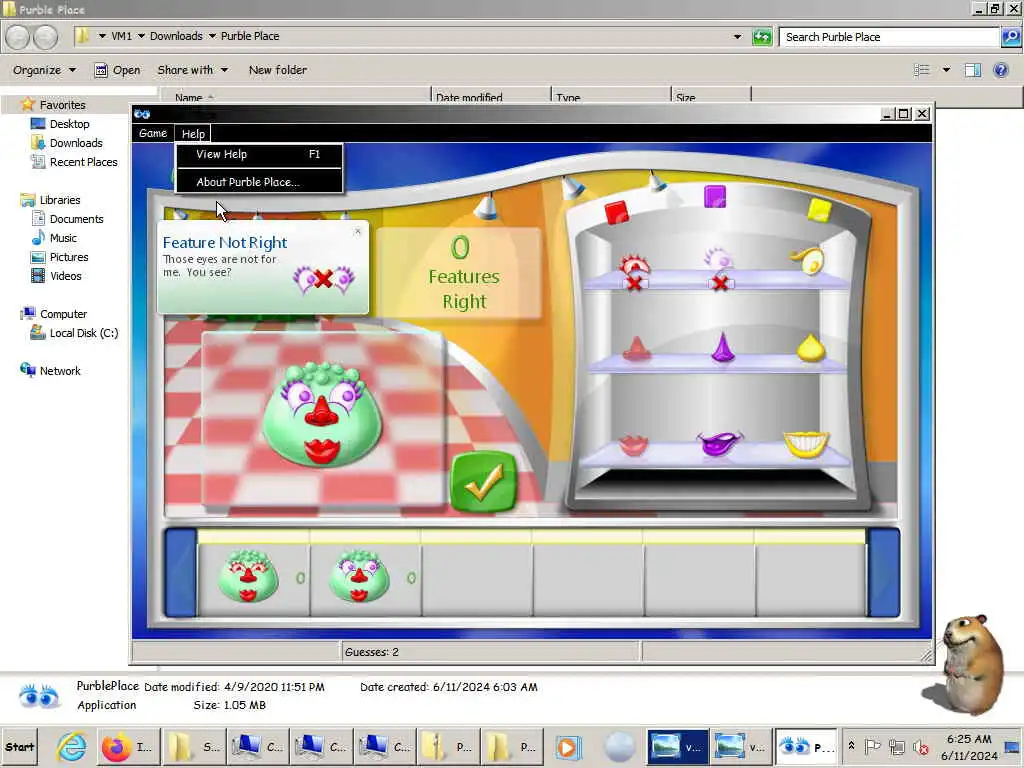Click the Action Center flag icon
This screenshot has height=768, width=1024.
(872, 746)
